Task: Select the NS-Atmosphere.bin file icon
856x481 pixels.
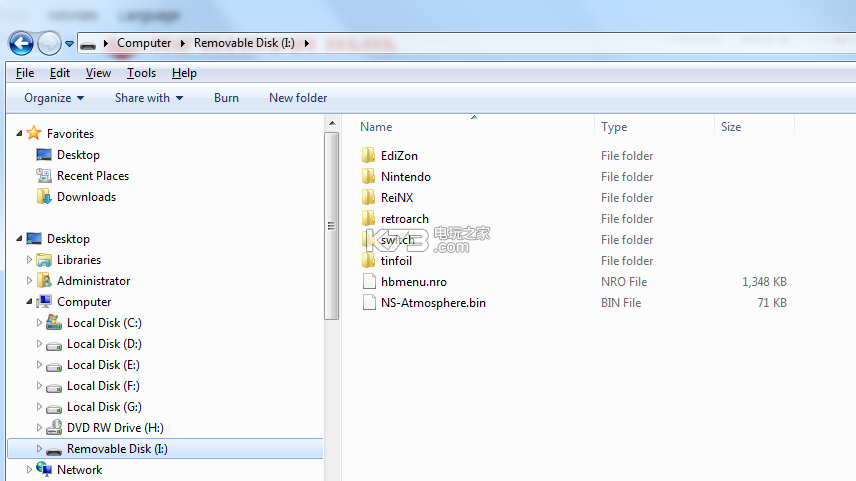Action: tap(368, 303)
